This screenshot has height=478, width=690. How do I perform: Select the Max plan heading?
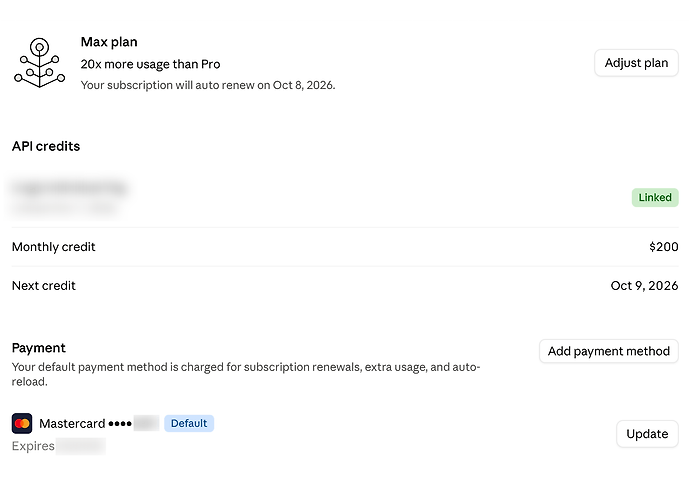click(x=109, y=42)
